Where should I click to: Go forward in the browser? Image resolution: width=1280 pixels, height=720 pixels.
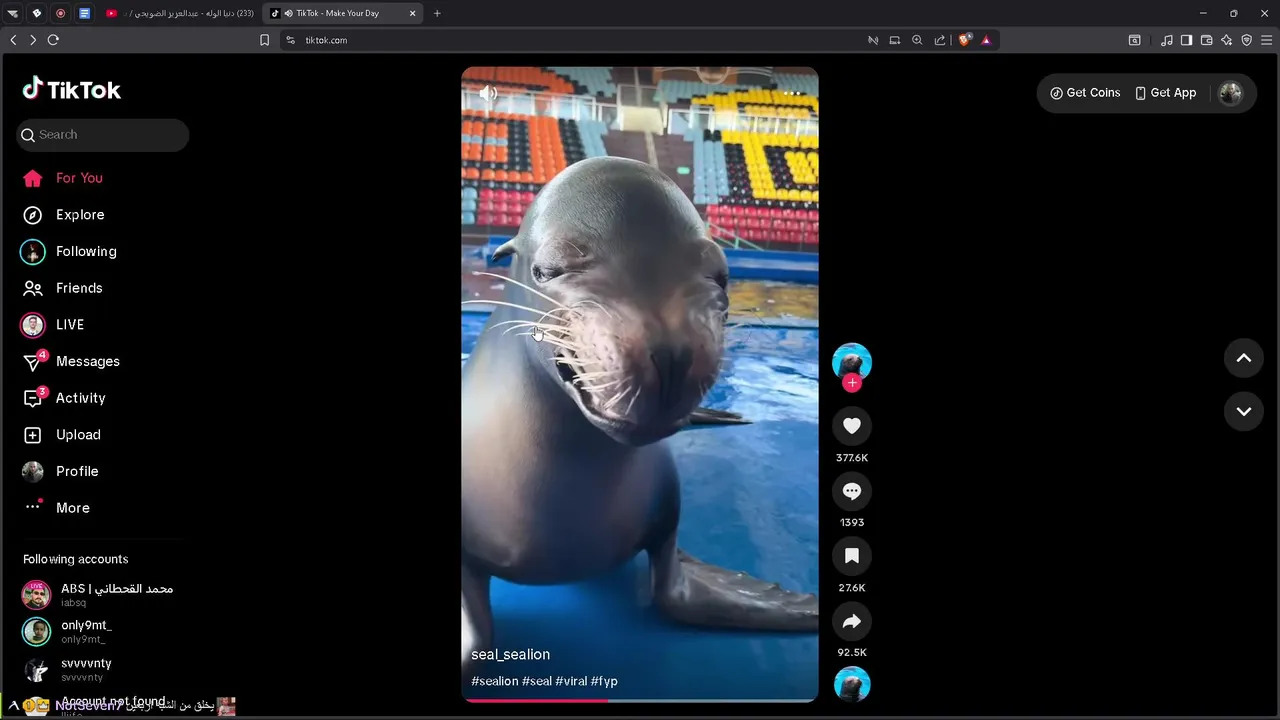[33, 40]
